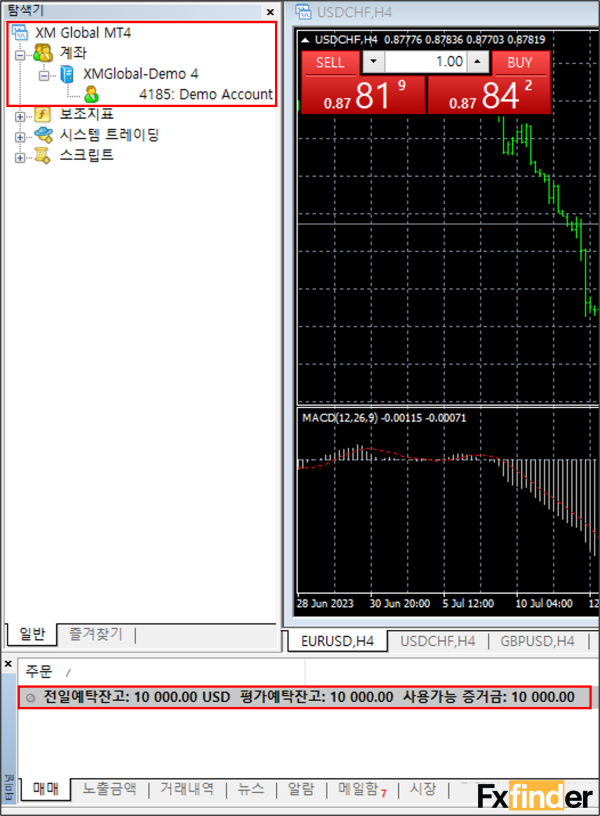Viewport: 600px width, 816px height.
Task: Select the 노출금액 terminal tab
Action: pos(109,789)
